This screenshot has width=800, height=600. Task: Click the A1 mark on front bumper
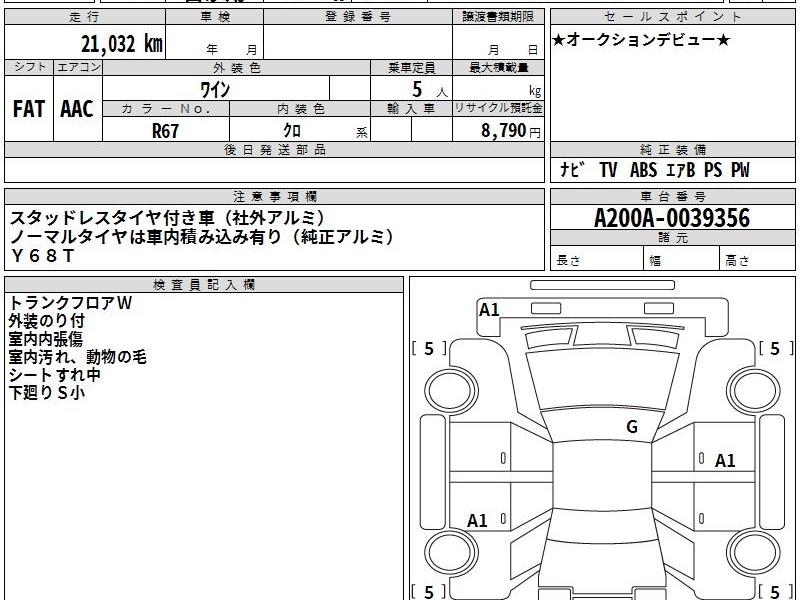489,310
